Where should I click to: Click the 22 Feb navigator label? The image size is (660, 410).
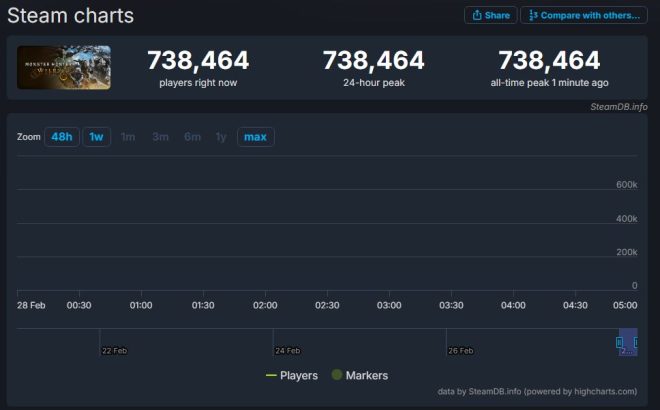(x=114, y=351)
